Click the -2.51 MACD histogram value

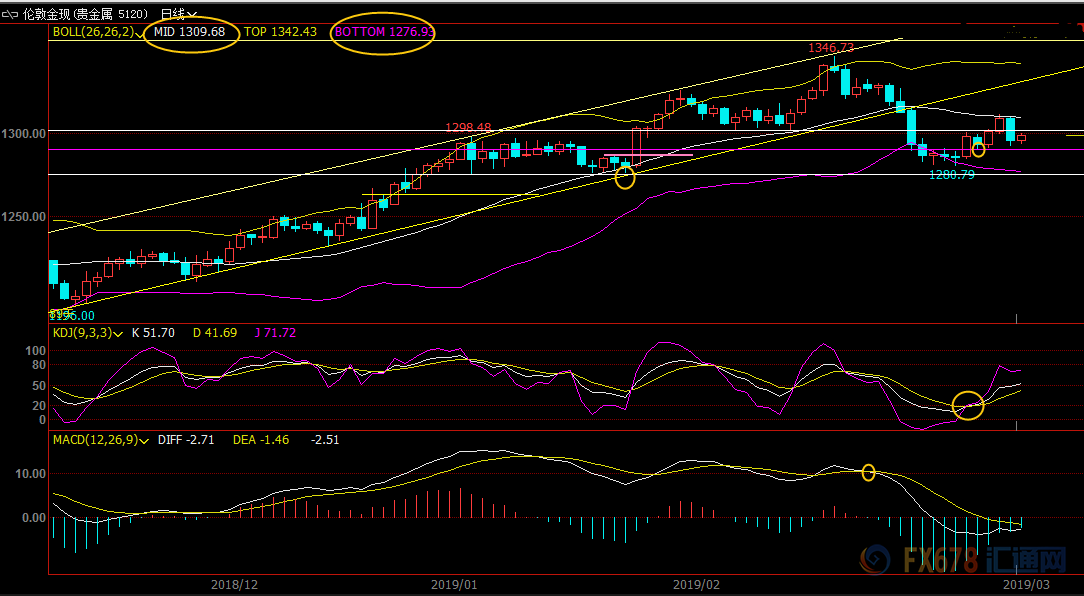324,440
